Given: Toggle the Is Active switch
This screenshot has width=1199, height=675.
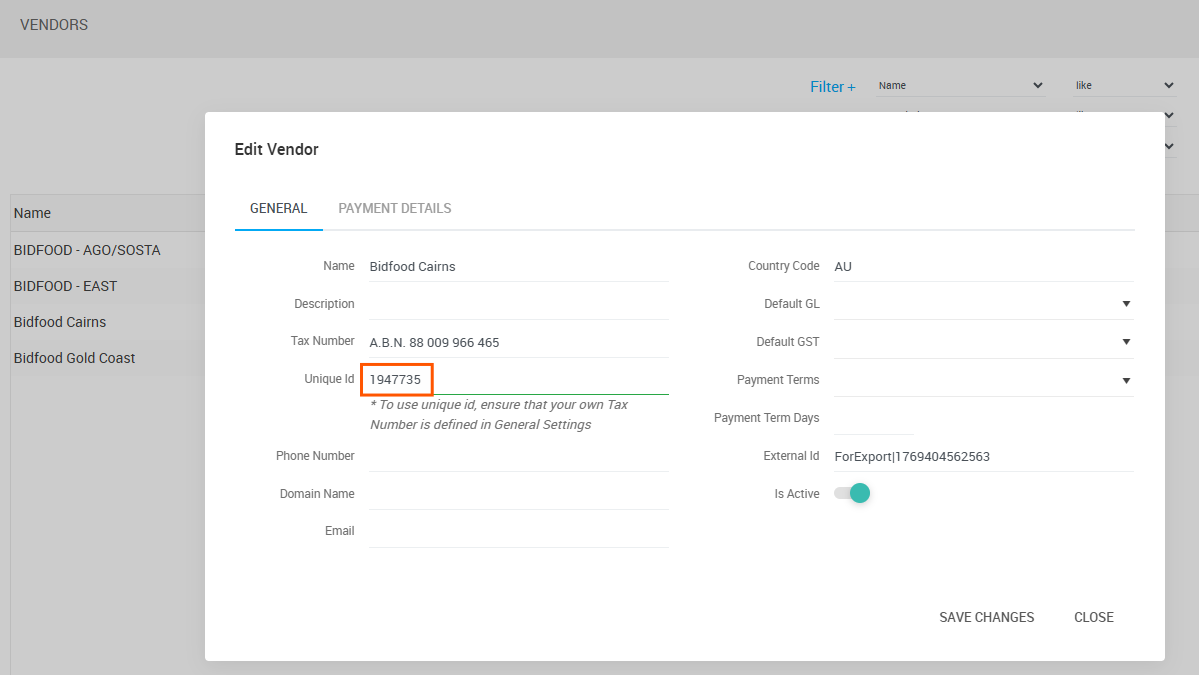Looking at the screenshot, I should pos(852,493).
